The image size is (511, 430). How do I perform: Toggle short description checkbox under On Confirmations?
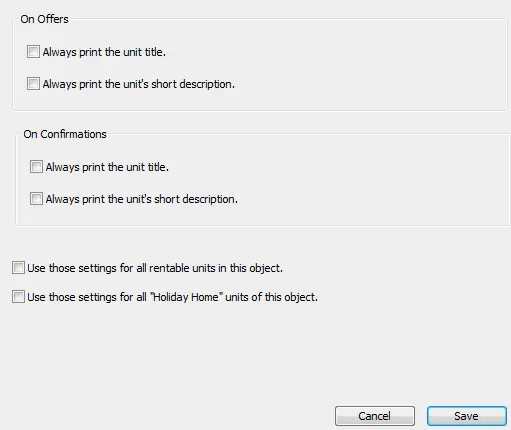[36, 199]
